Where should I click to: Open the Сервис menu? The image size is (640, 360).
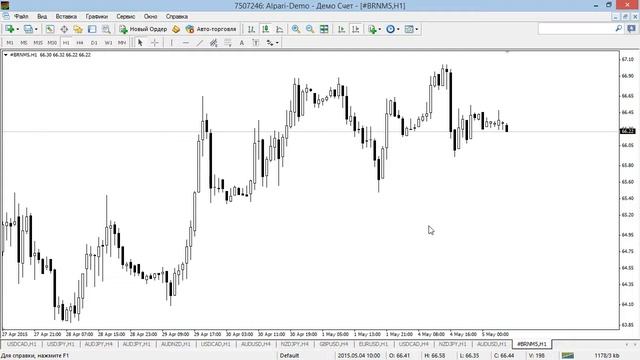(126, 16)
